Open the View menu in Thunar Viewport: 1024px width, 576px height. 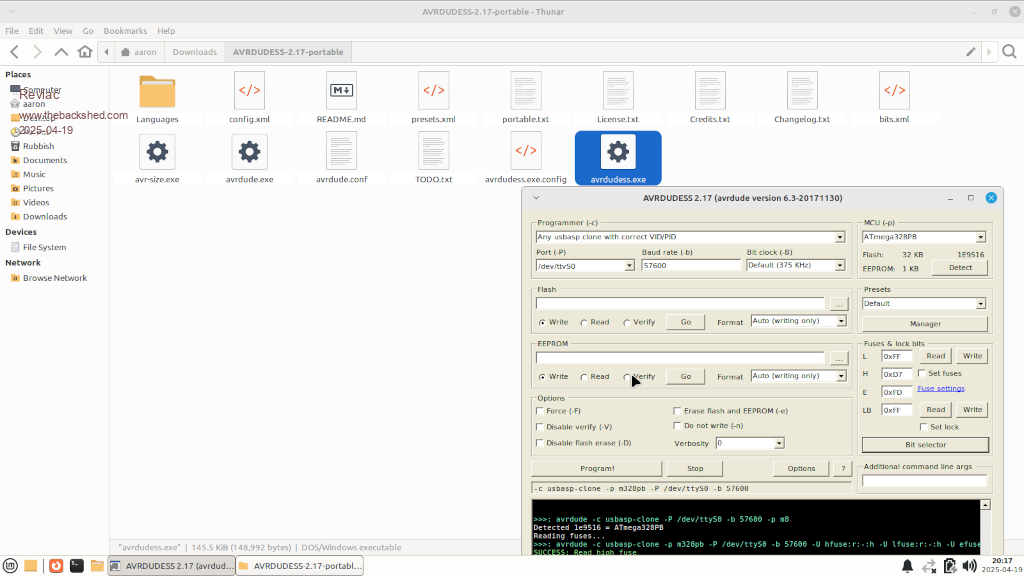click(63, 31)
